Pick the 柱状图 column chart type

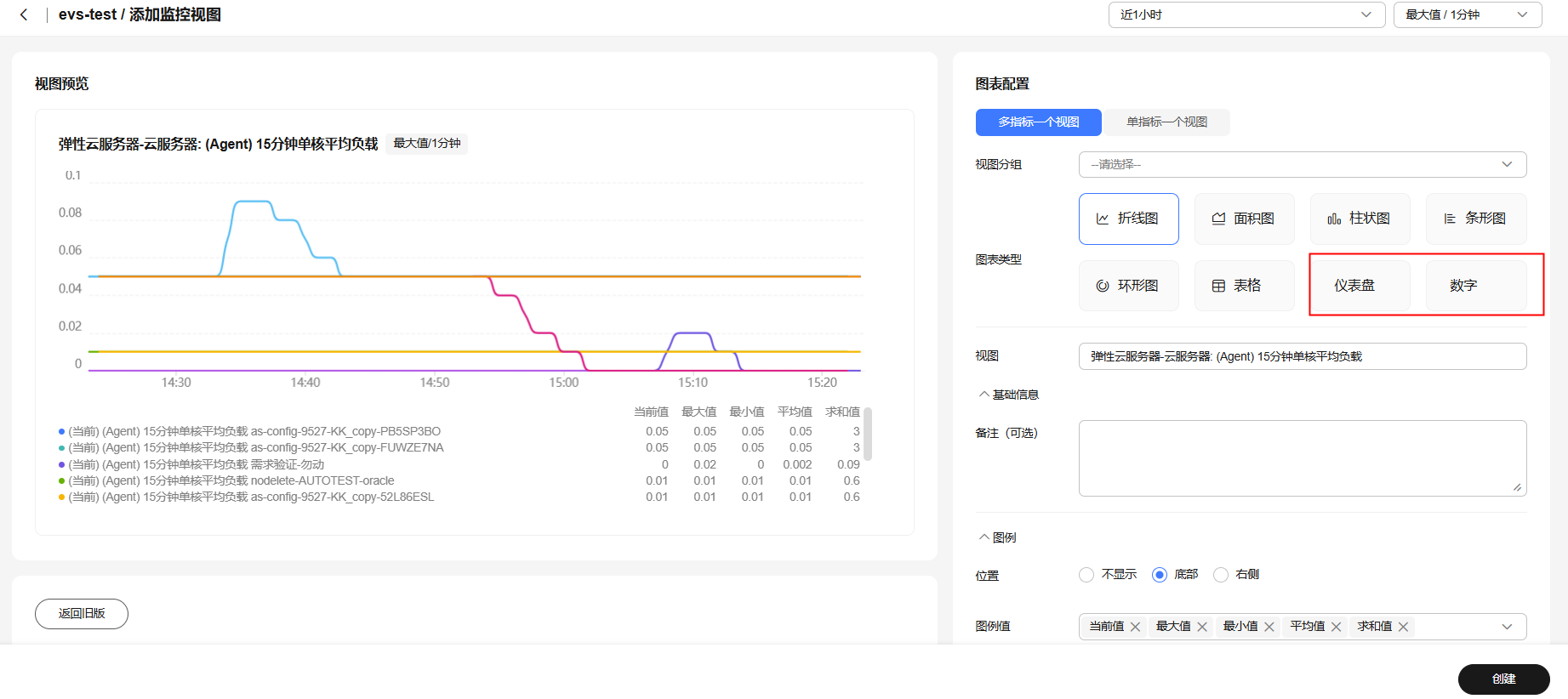pos(1360,219)
